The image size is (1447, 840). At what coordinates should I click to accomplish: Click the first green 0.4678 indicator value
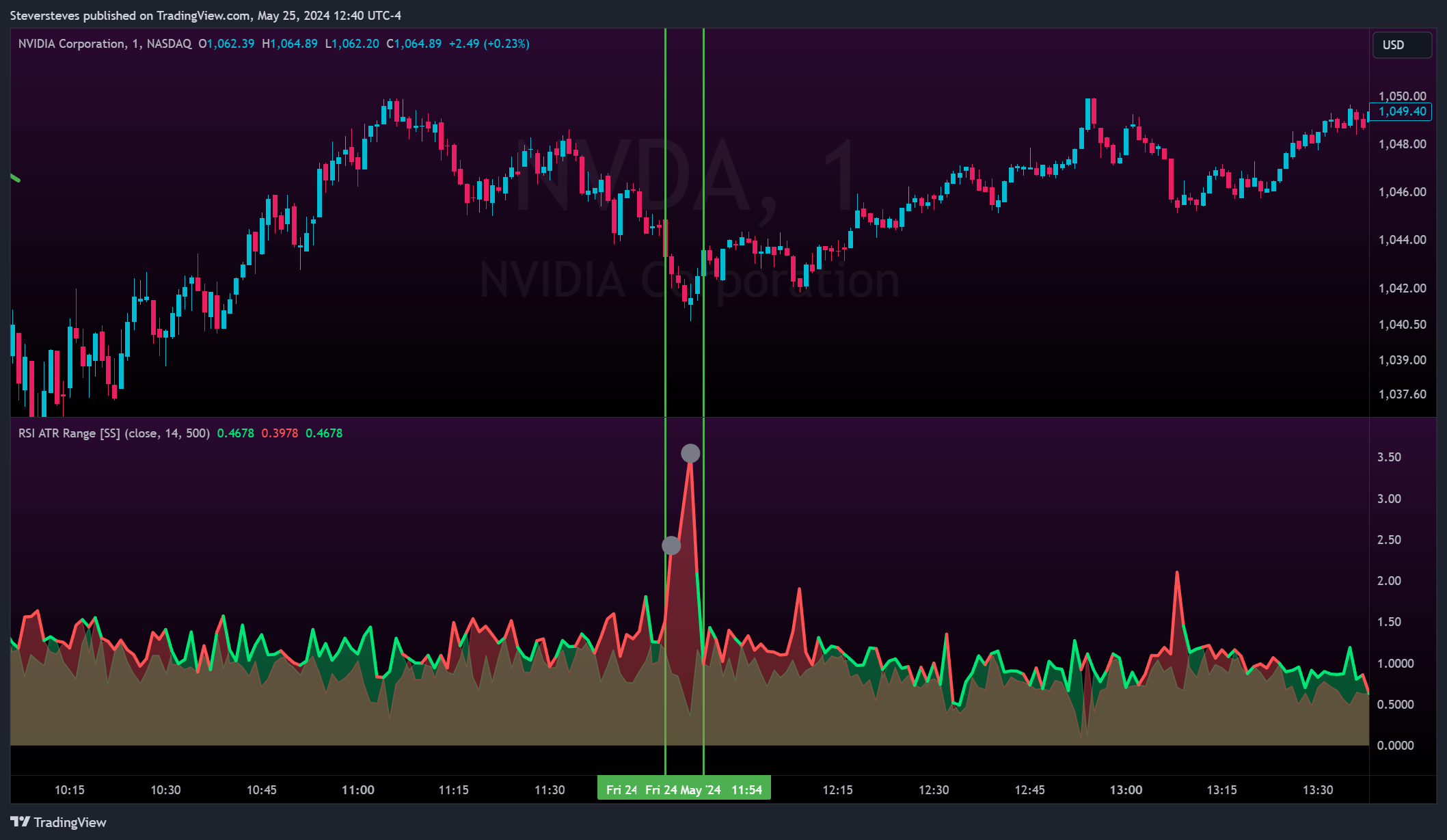click(236, 433)
